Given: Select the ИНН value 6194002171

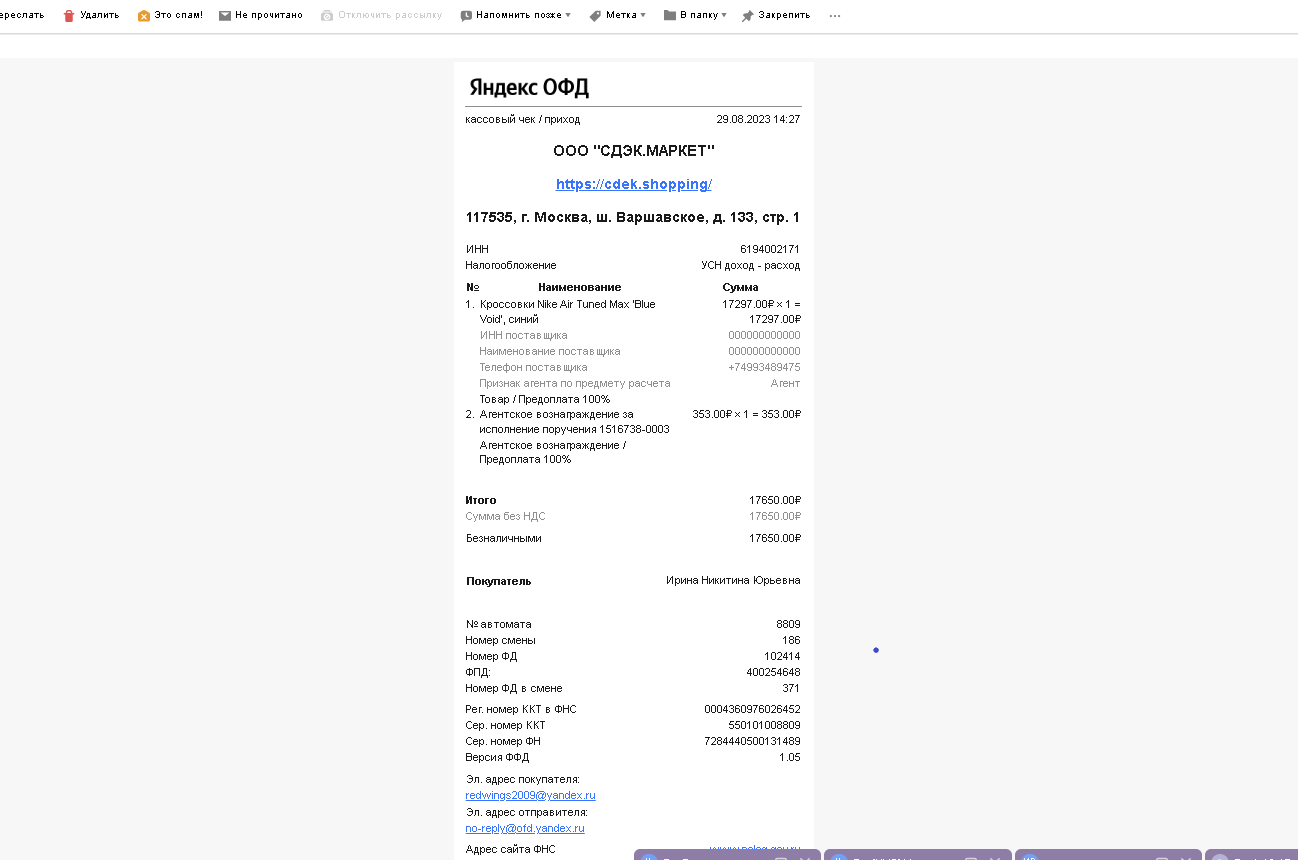Looking at the screenshot, I should 770,249.
